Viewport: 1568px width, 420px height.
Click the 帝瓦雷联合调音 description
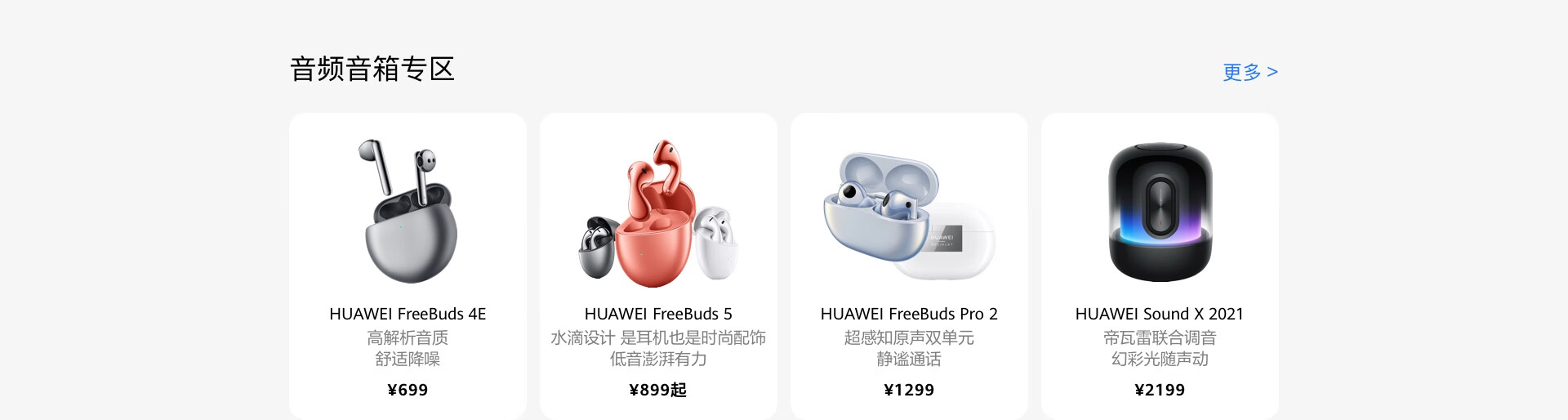[1160, 337]
